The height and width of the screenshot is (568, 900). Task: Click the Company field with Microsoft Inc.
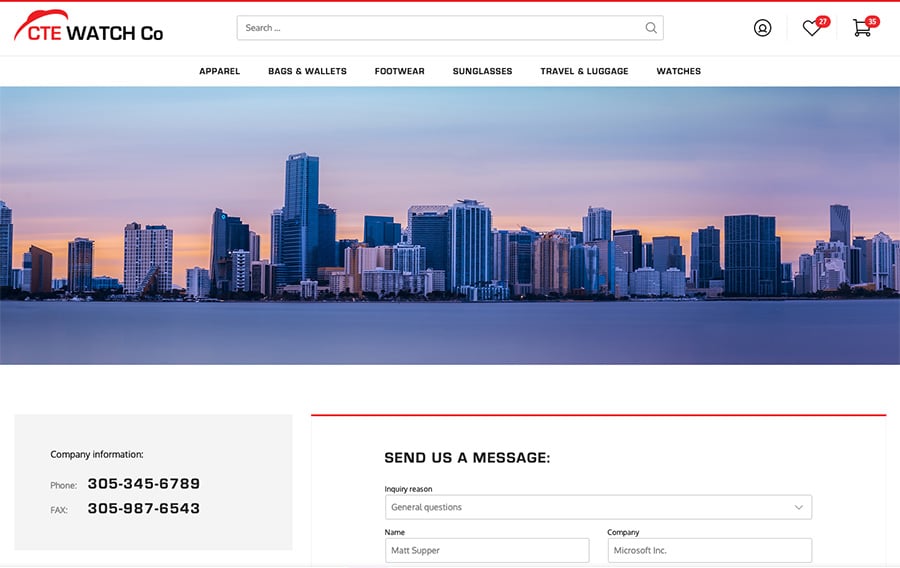[709, 550]
